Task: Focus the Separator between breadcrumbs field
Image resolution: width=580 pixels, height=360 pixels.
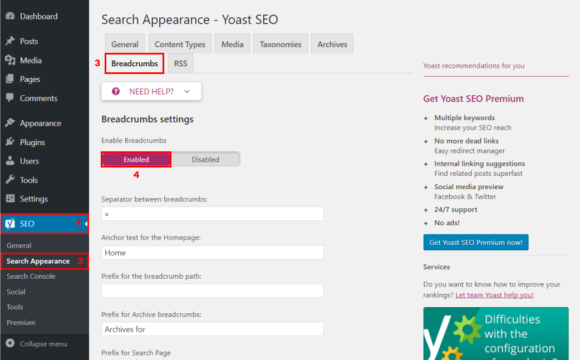Action: pos(213,213)
